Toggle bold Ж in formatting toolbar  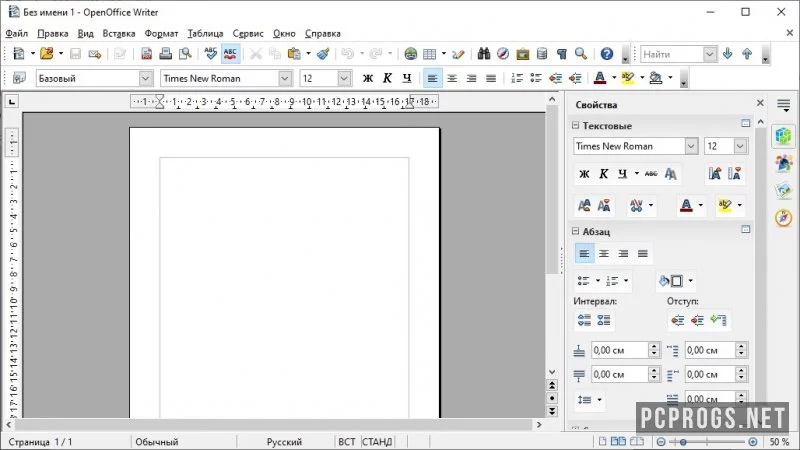pyautogui.click(x=367, y=78)
